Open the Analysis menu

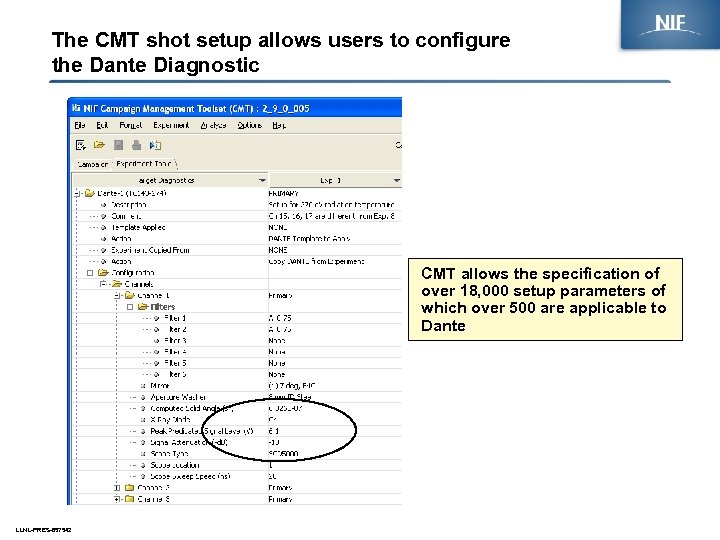(214, 125)
